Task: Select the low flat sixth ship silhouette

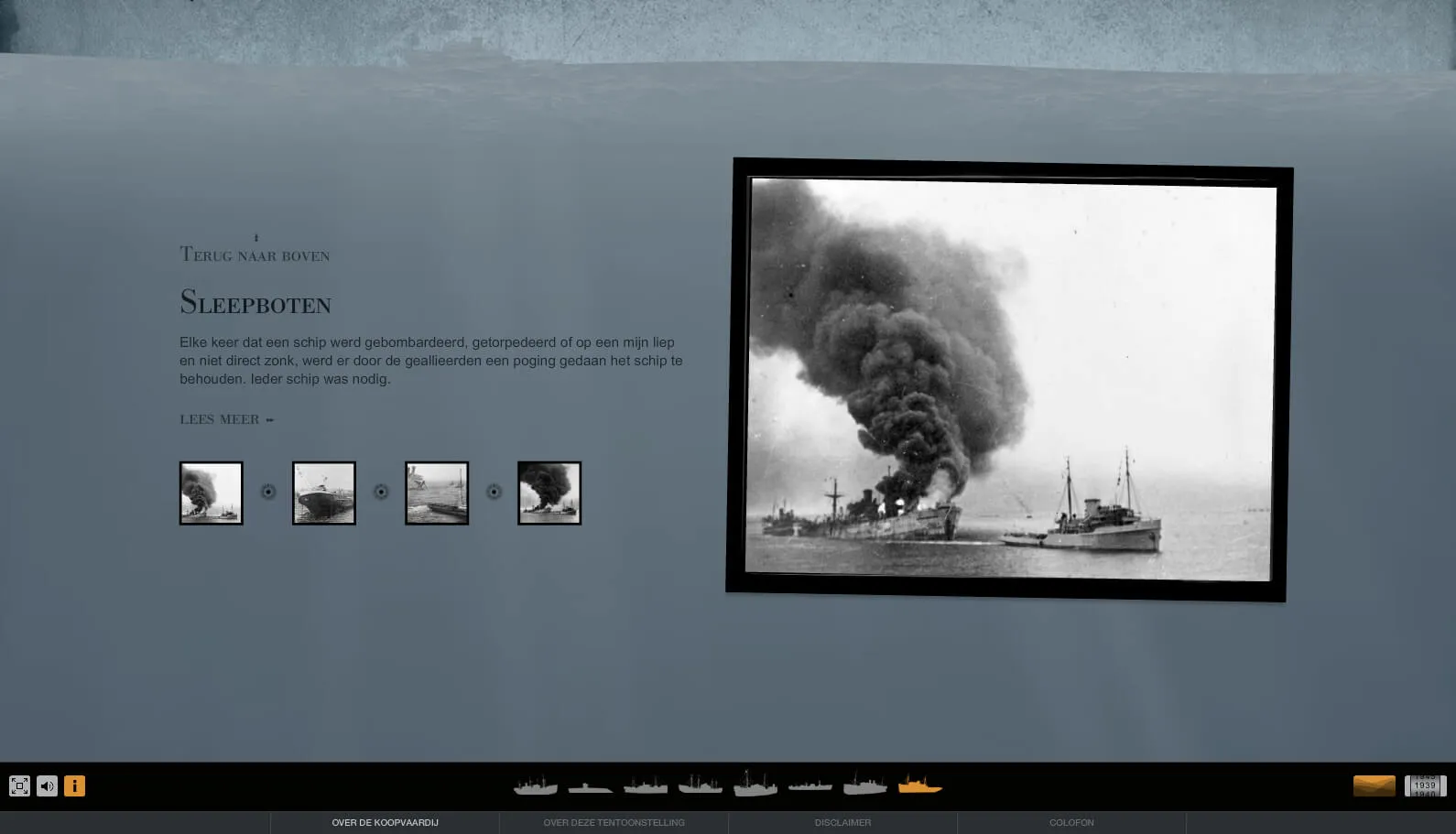Action: 810,785
